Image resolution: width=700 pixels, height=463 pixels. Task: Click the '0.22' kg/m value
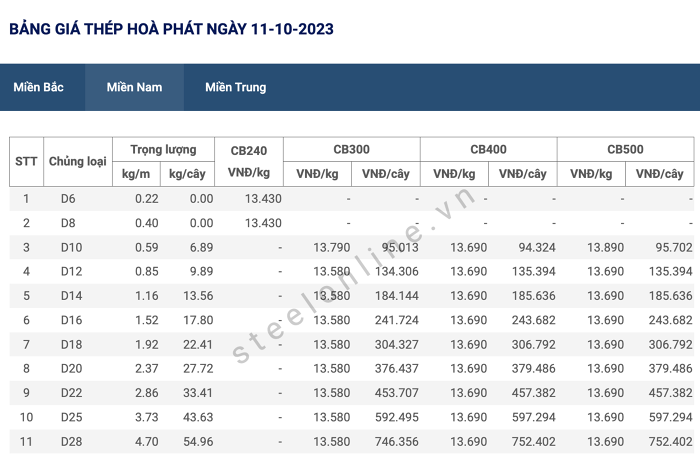pyautogui.click(x=147, y=199)
